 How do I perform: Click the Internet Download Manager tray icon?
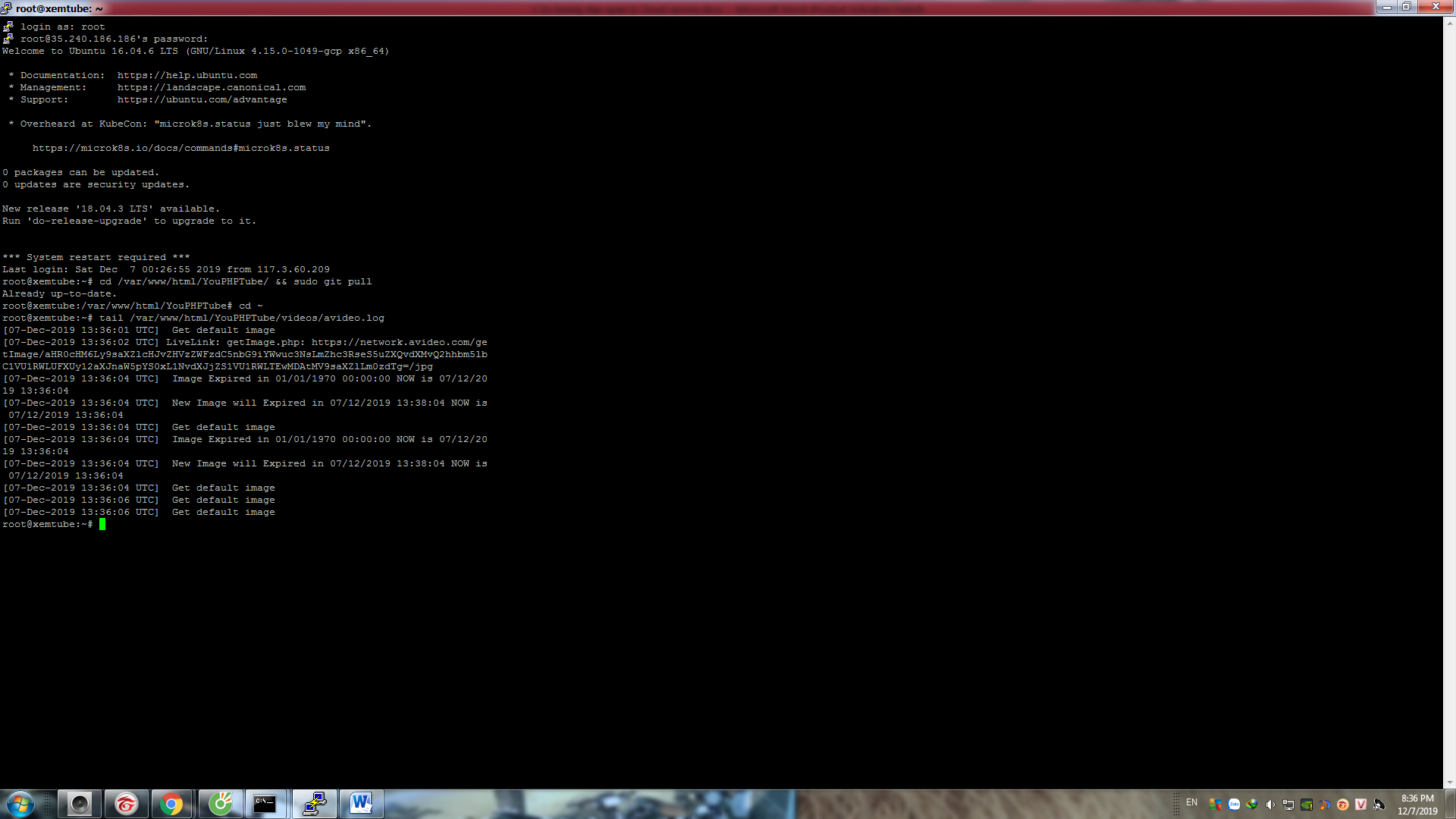point(1252,805)
